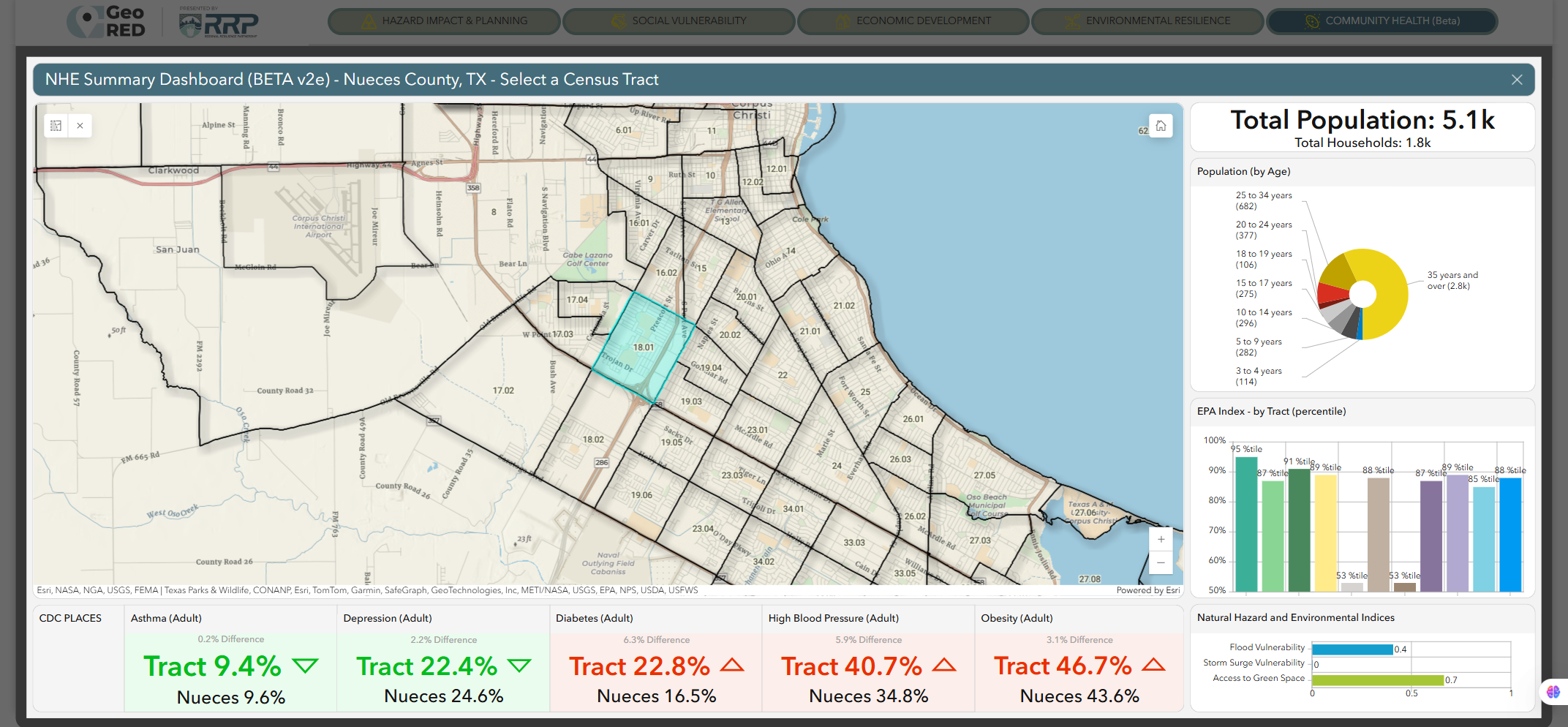
Task: Go to Economic Development tab
Action: (x=913, y=21)
